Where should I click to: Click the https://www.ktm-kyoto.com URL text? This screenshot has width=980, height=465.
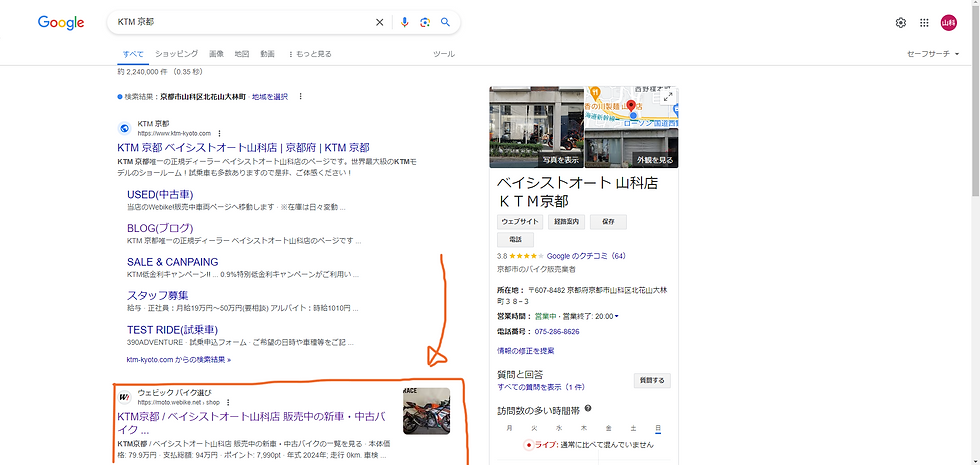pyautogui.click(x=174, y=133)
